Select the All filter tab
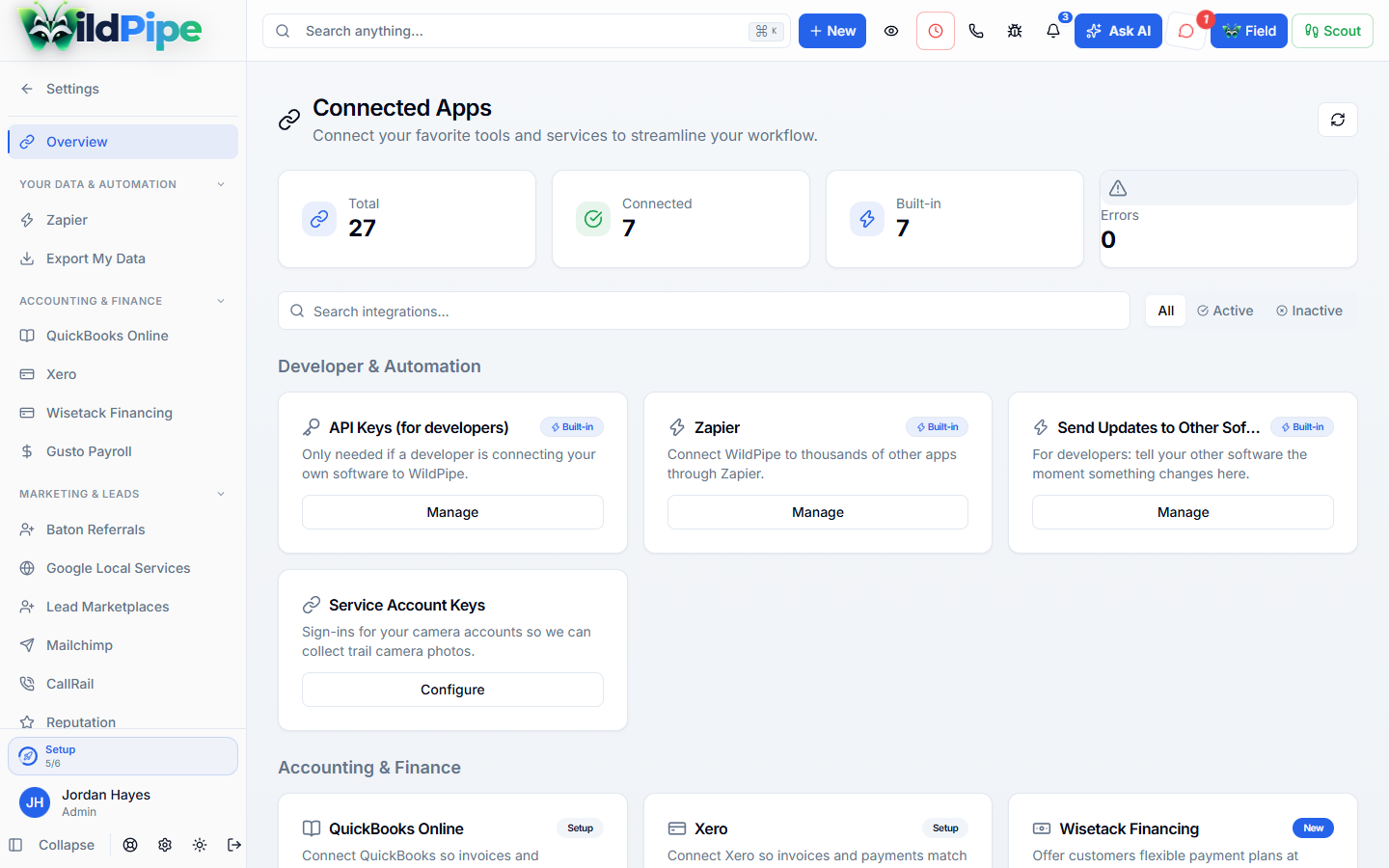 coord(1166,311)
